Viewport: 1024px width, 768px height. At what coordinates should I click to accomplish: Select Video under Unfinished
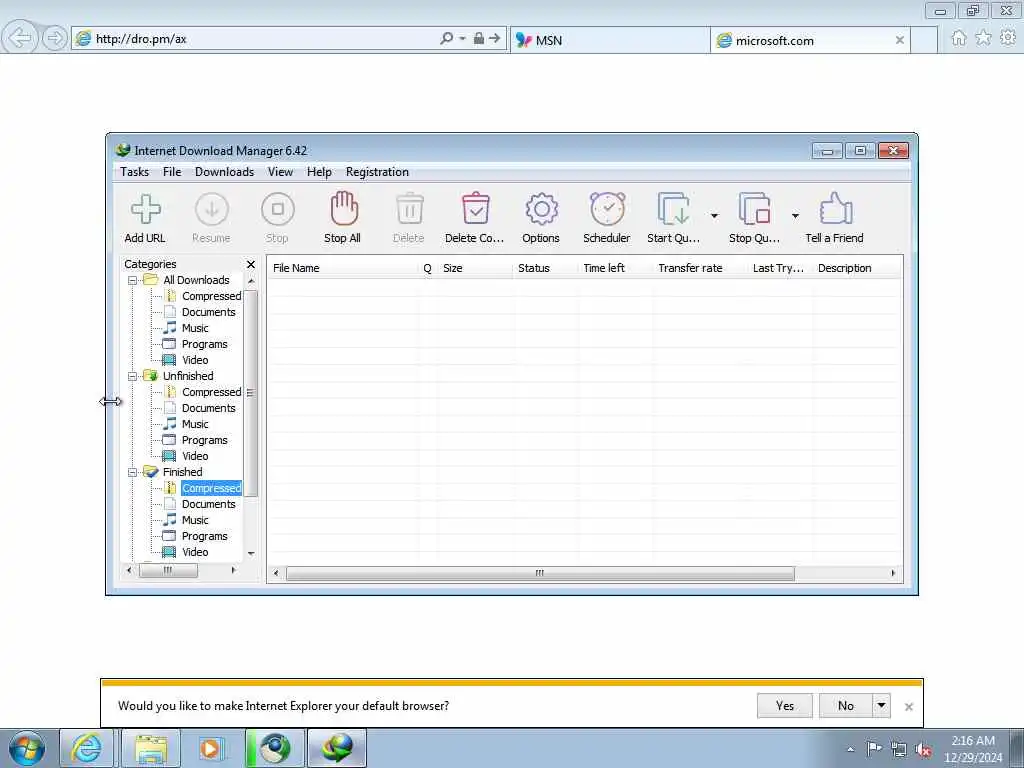(195, 456)
